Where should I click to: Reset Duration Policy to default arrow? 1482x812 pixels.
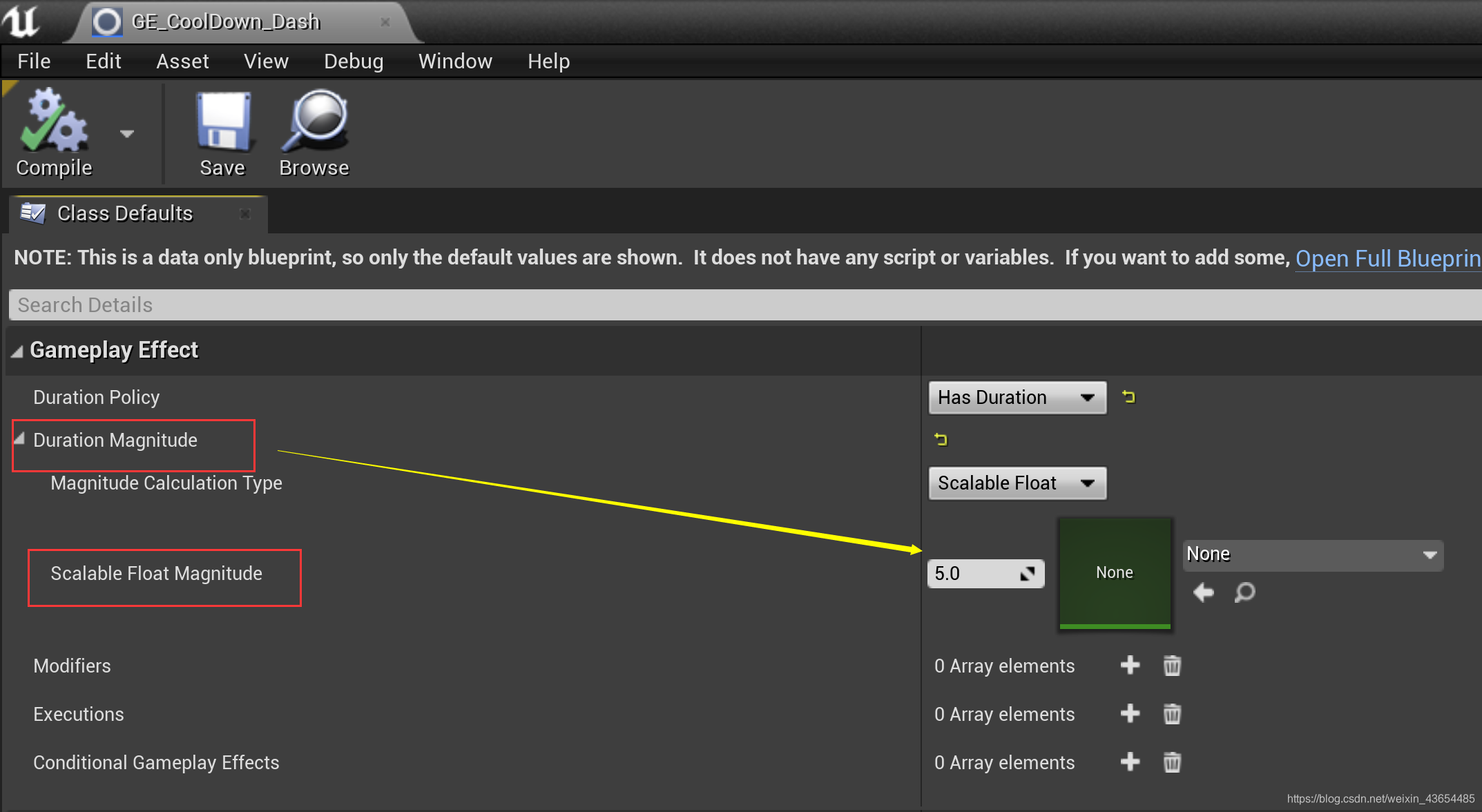pyautogui.click(x=1128, y=397)
